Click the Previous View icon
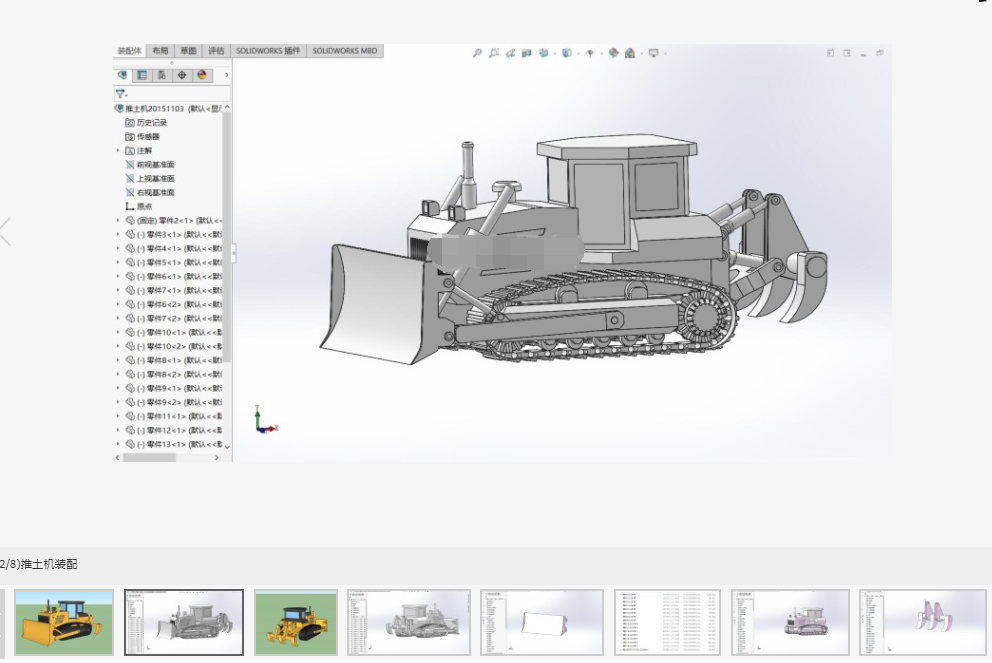Viewport: 992px width, 663px height. 510,53
